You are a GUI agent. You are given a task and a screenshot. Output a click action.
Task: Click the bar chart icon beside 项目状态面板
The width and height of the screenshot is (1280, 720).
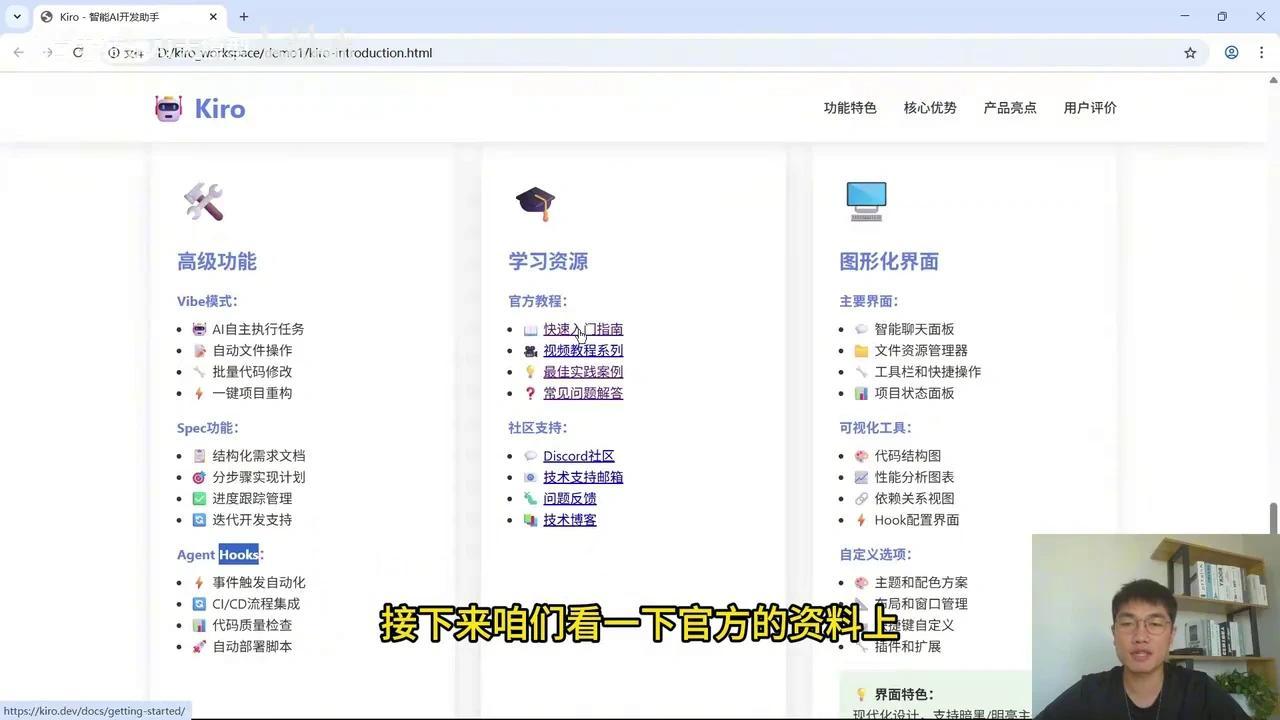861,393
